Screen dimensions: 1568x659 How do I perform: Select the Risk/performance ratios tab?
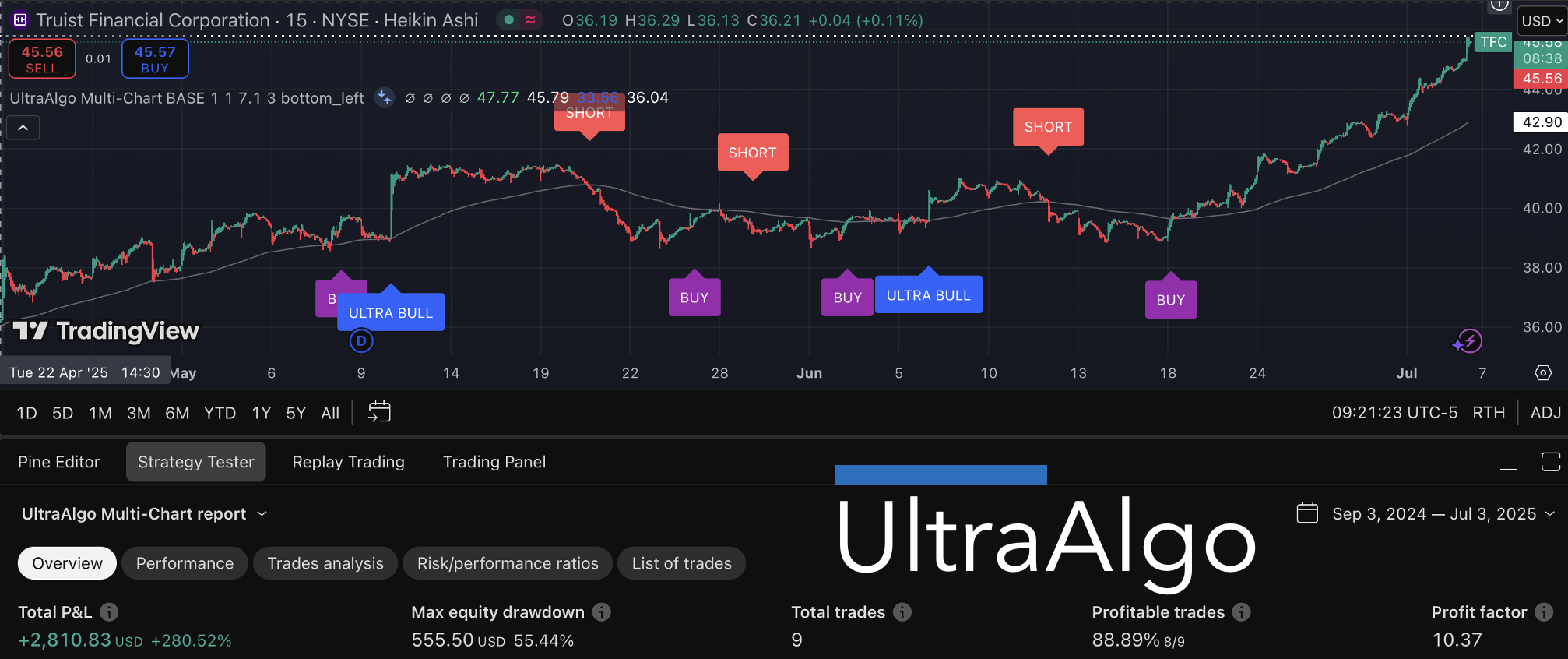[x=508, y=563]
